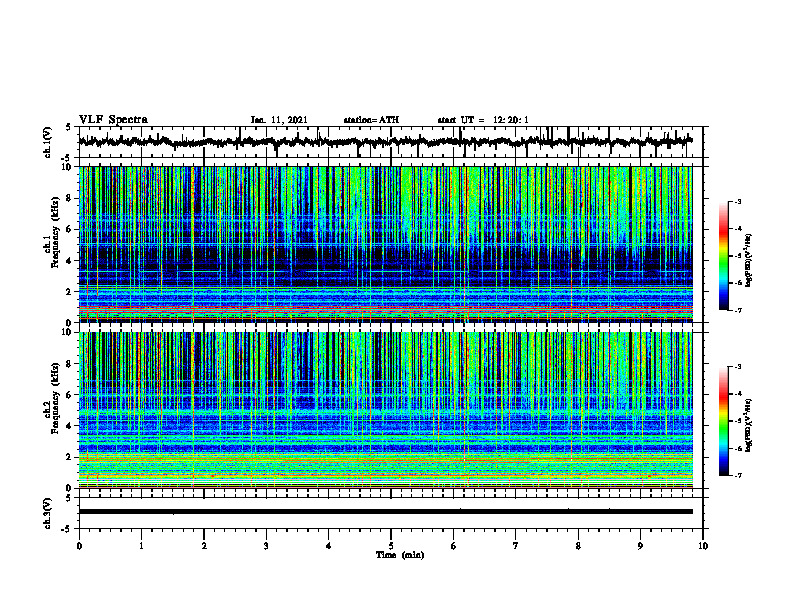Image resolution: width=792 pixels, height=612 pixels.
Task: Select the ch.1 "Frequency (kHz)" axis label
Action: click(57, 233)
